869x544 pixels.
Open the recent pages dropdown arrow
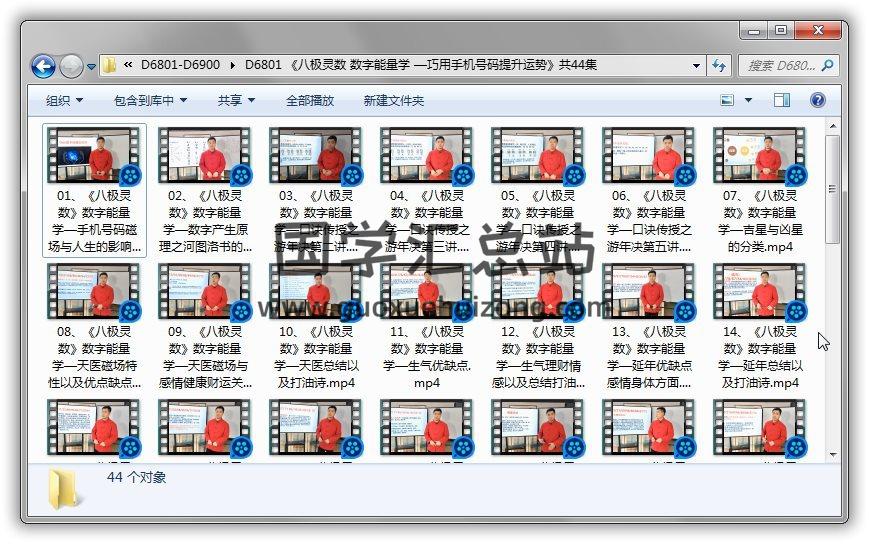pos(91,67)
